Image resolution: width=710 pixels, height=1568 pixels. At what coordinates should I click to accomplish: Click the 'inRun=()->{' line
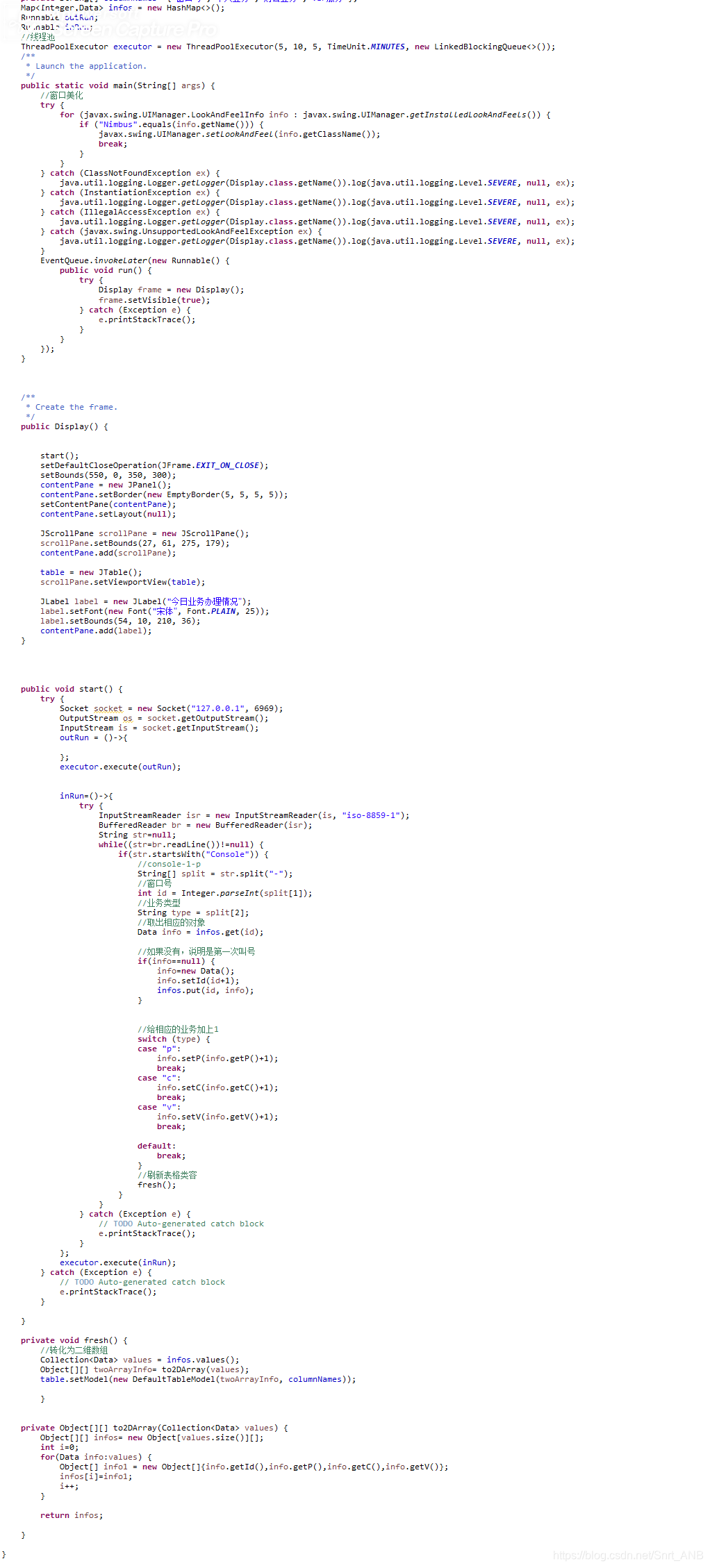[x=86, y=796]
